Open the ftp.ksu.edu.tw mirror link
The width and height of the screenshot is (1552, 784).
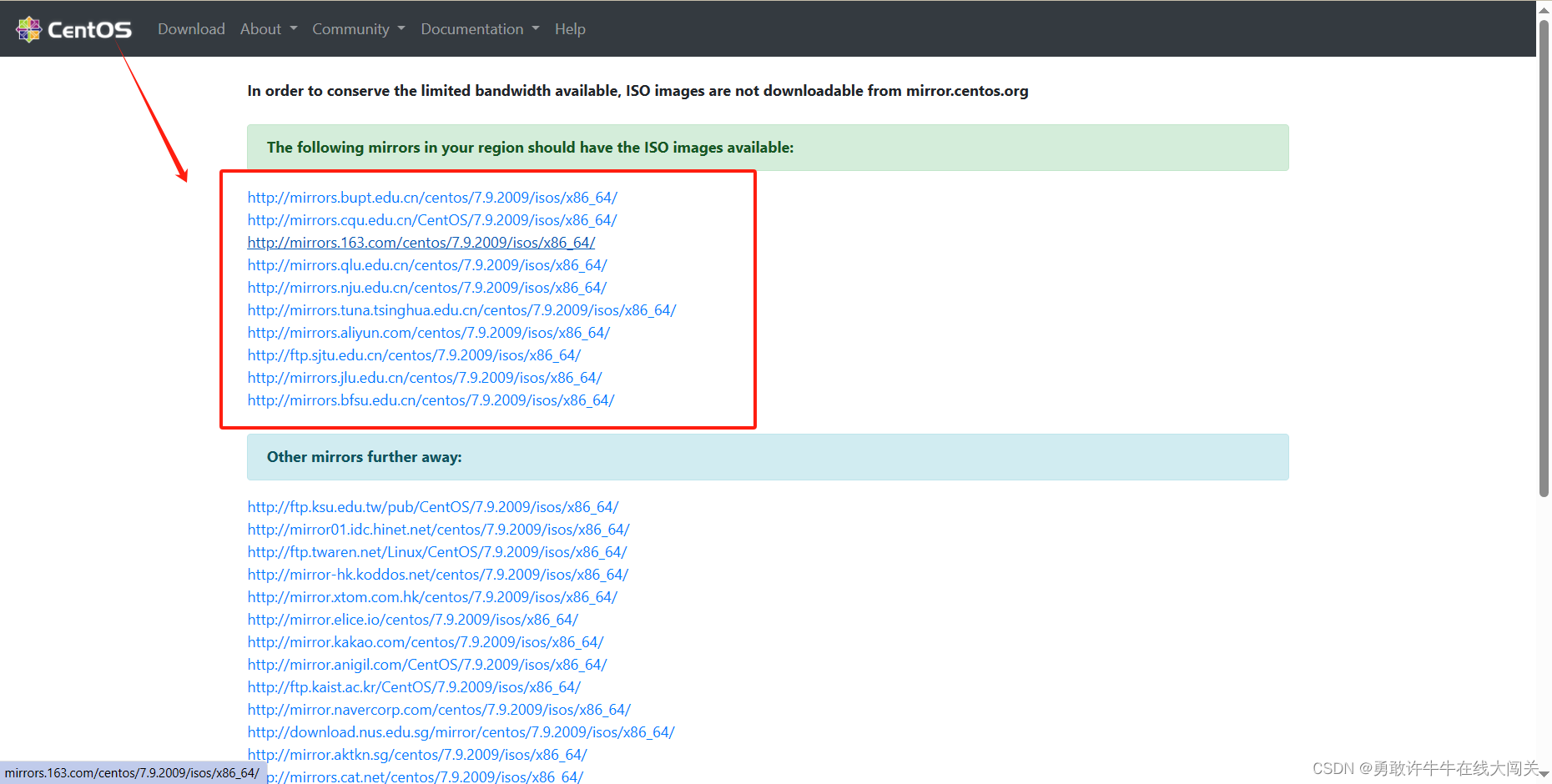[x=433, y=507]
